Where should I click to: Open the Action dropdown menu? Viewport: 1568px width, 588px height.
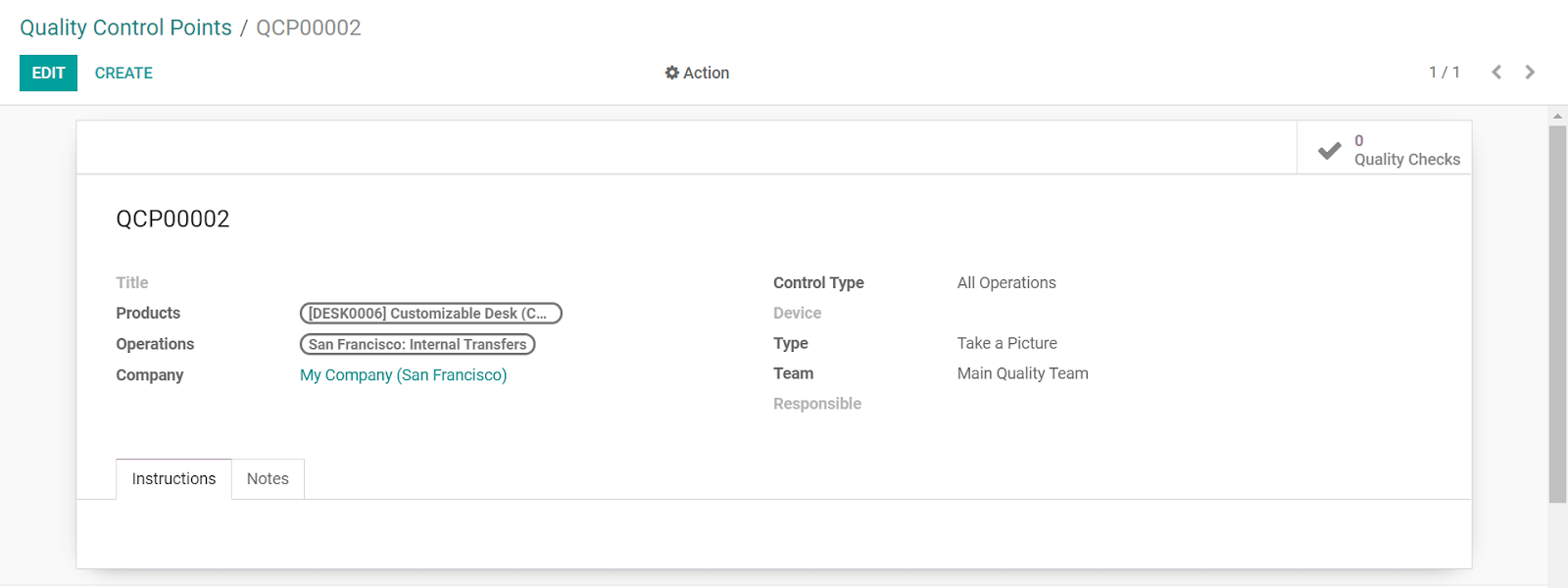pyautogui.click(x=697, y=73)
